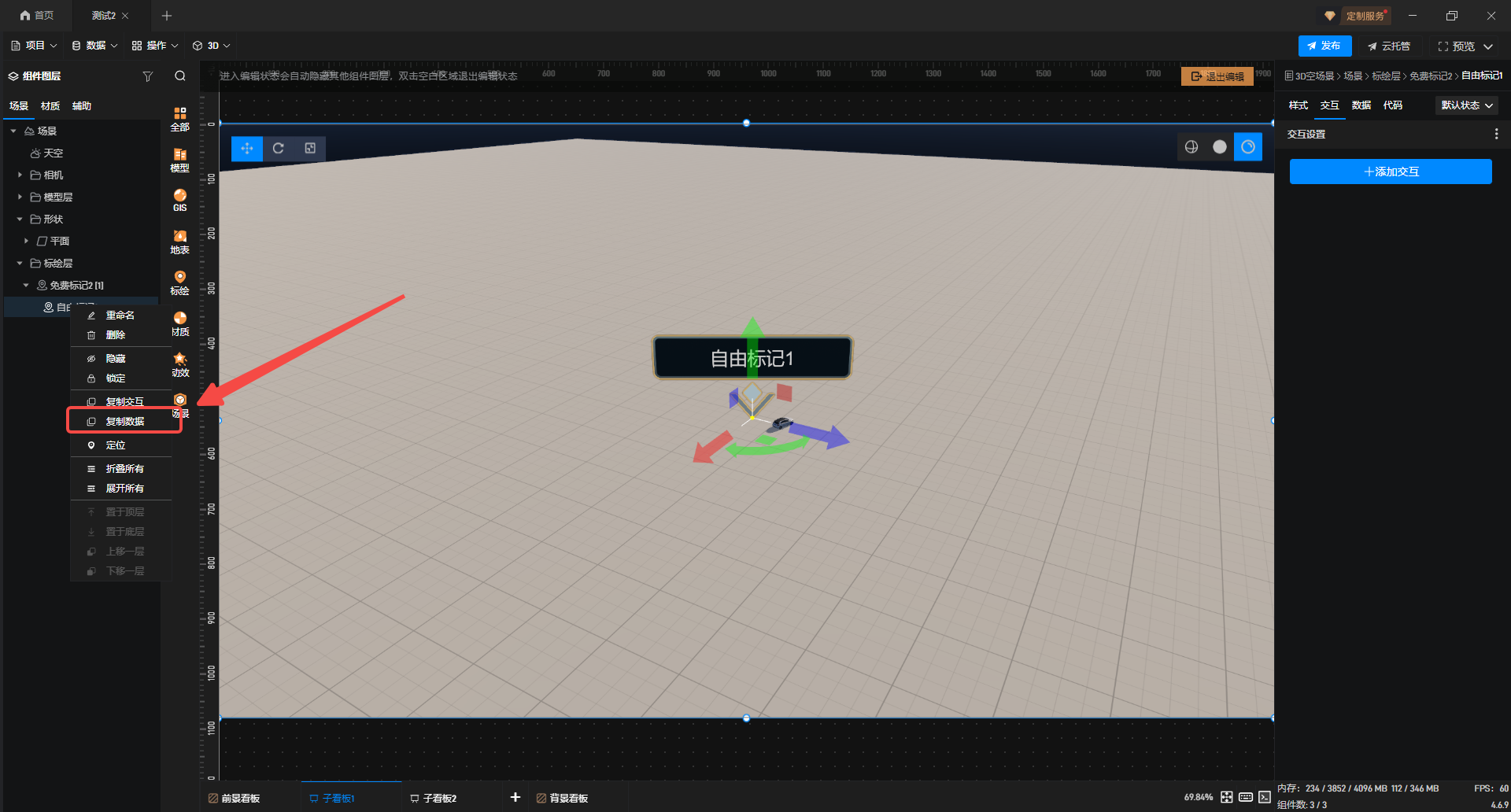
Task: Open the 模型 component category
Action: tap(180, 160)
